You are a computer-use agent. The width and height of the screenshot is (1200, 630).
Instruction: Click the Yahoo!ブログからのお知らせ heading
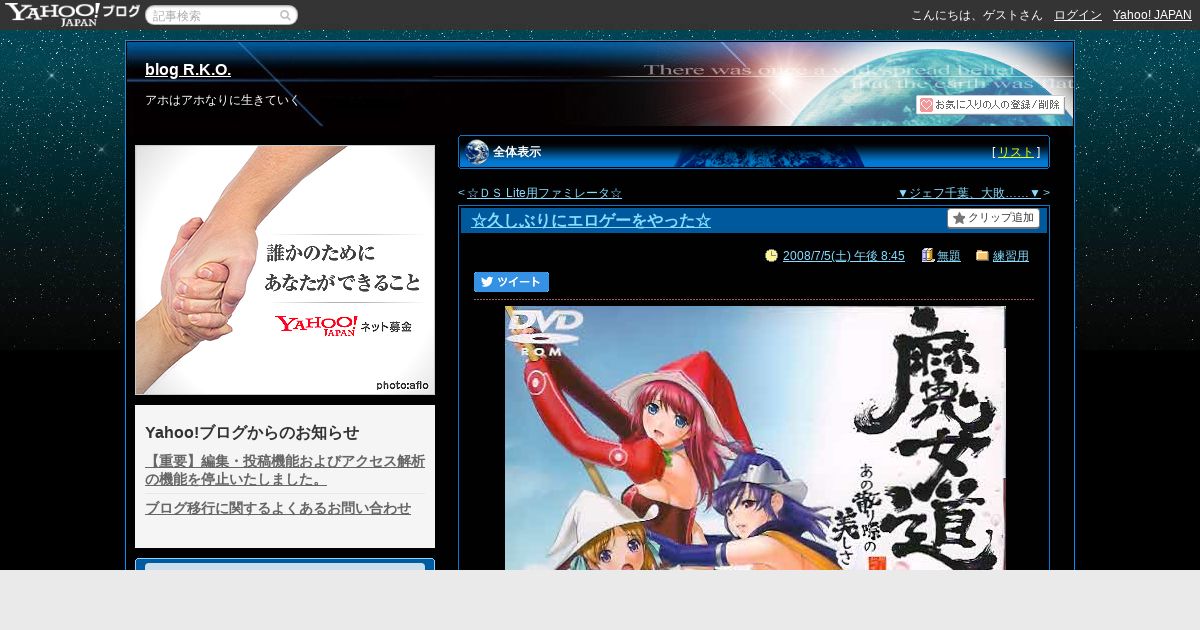[x=252, y=433]
